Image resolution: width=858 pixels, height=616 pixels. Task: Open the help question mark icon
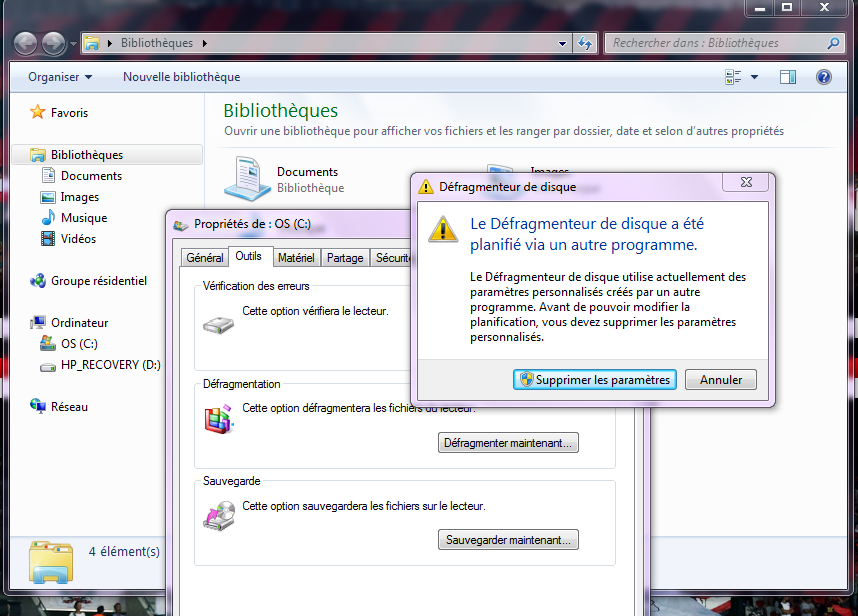[824, 77]
